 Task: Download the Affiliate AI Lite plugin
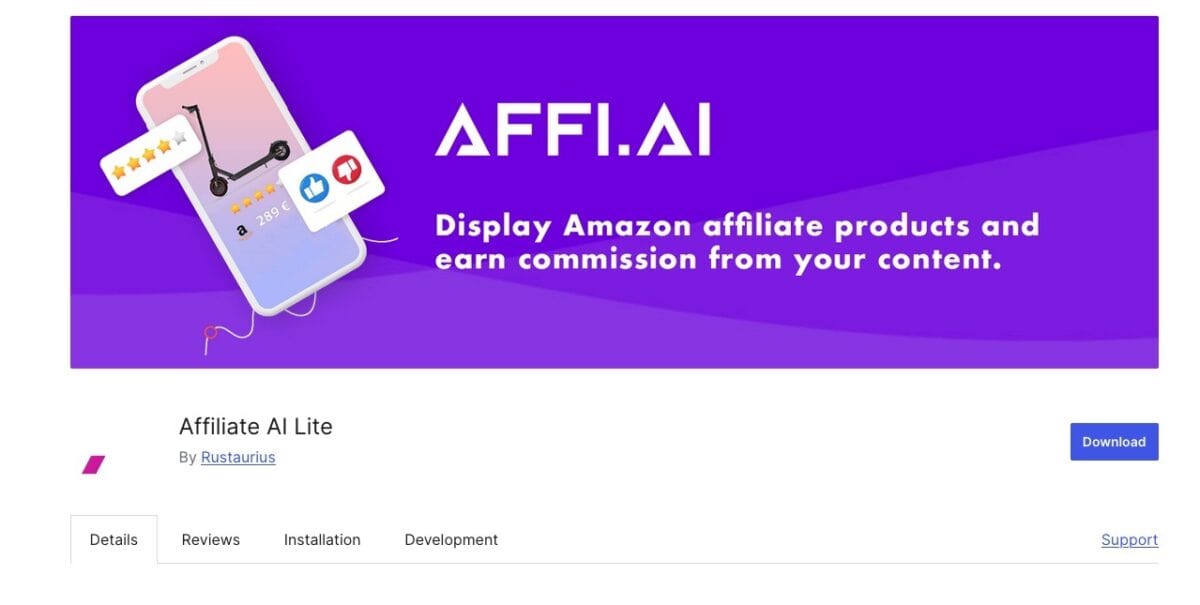(1113, 441)
